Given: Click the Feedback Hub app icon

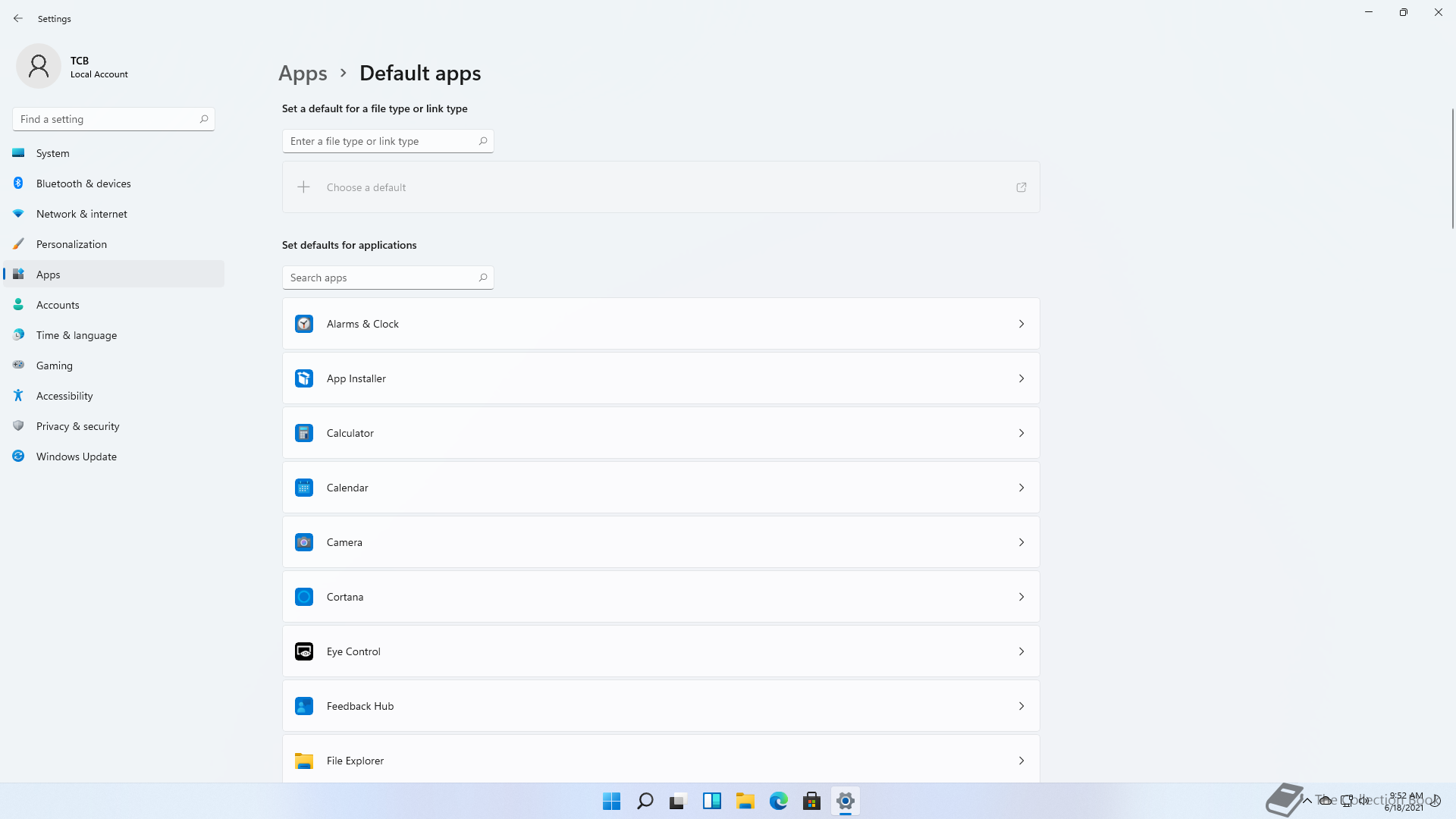Looking at the screenshot, I should pyautogui.click(x=304, y=706).
